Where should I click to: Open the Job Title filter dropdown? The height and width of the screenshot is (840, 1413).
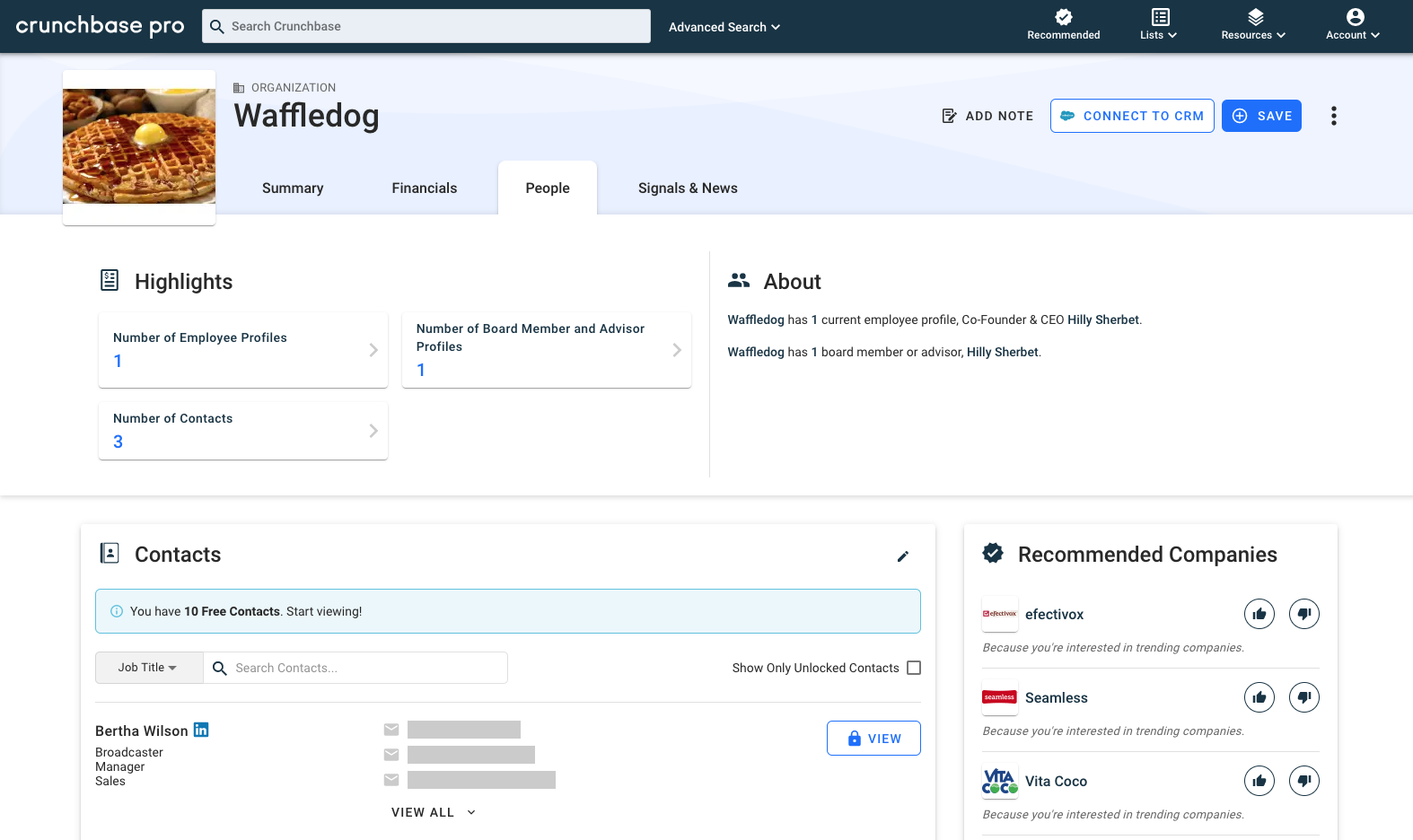(x=149, y=668)
